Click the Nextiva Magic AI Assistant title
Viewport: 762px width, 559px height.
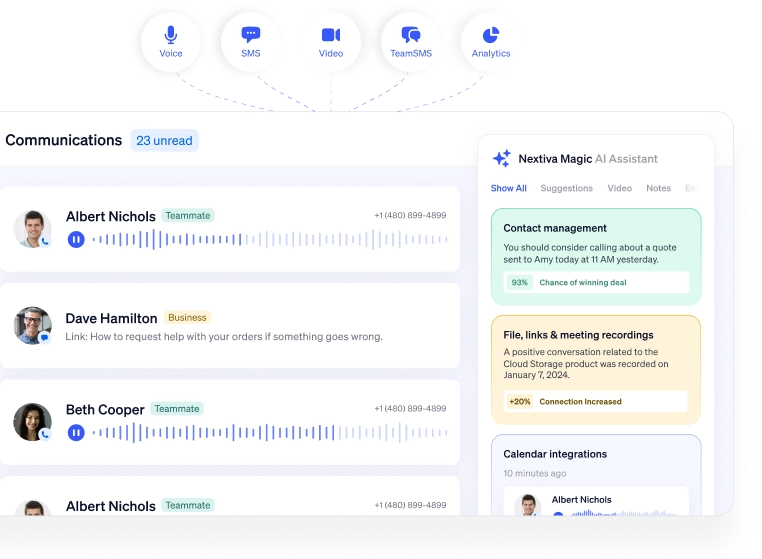(588, 159)
